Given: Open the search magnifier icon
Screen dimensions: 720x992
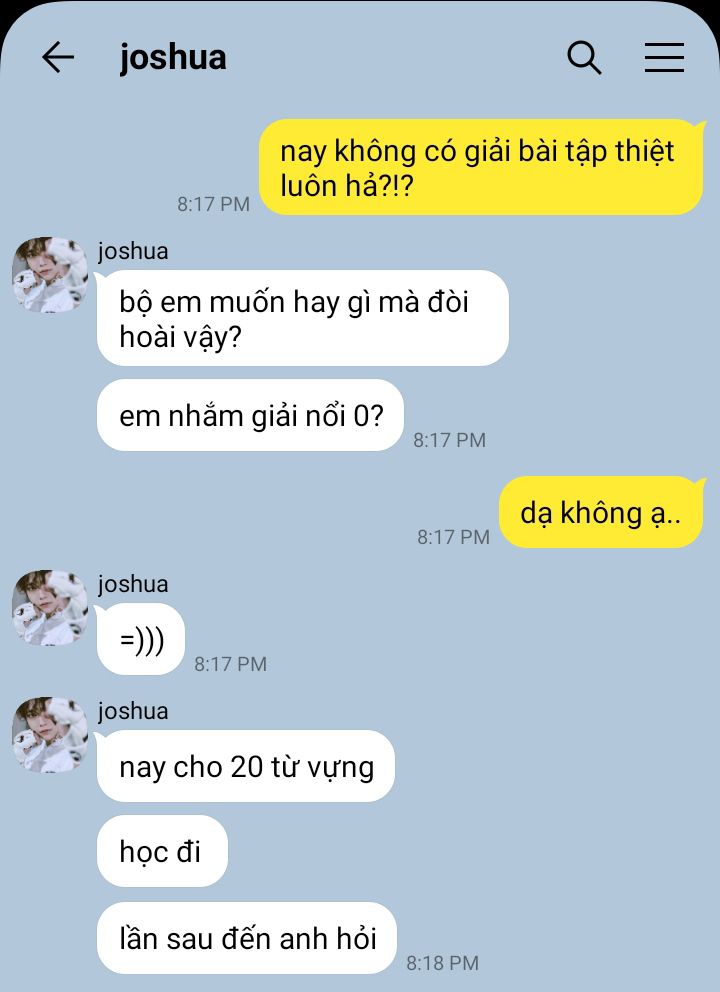Looking at the screenshot, I should 583,58.
